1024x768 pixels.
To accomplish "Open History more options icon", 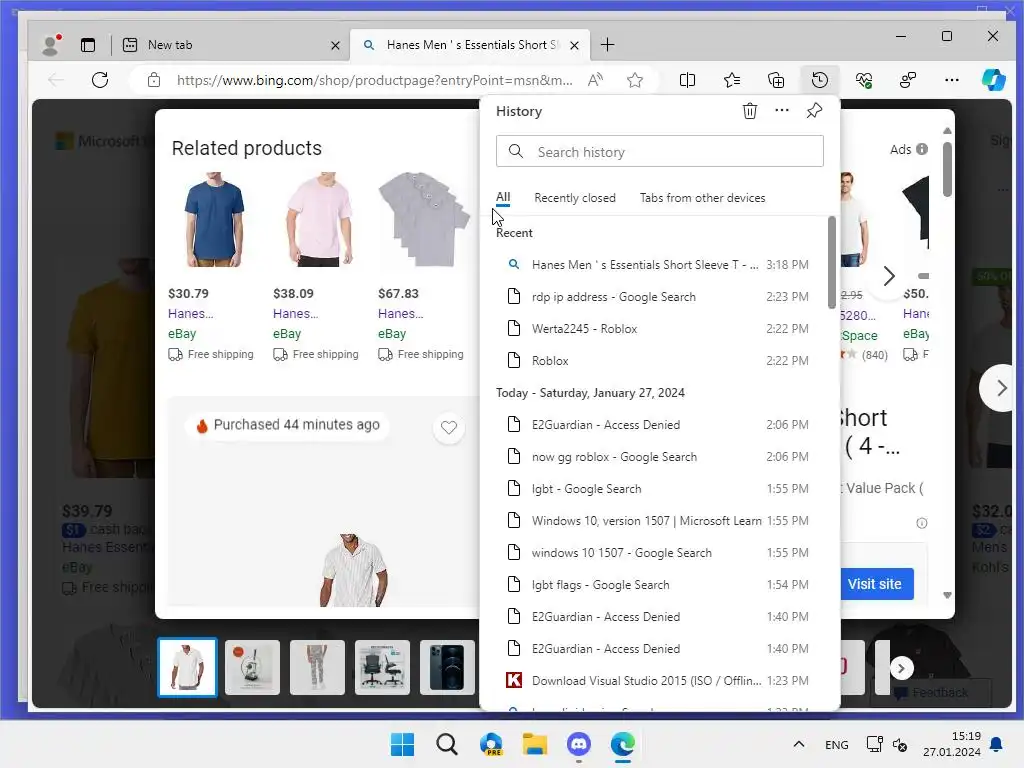I will (782, 111).
